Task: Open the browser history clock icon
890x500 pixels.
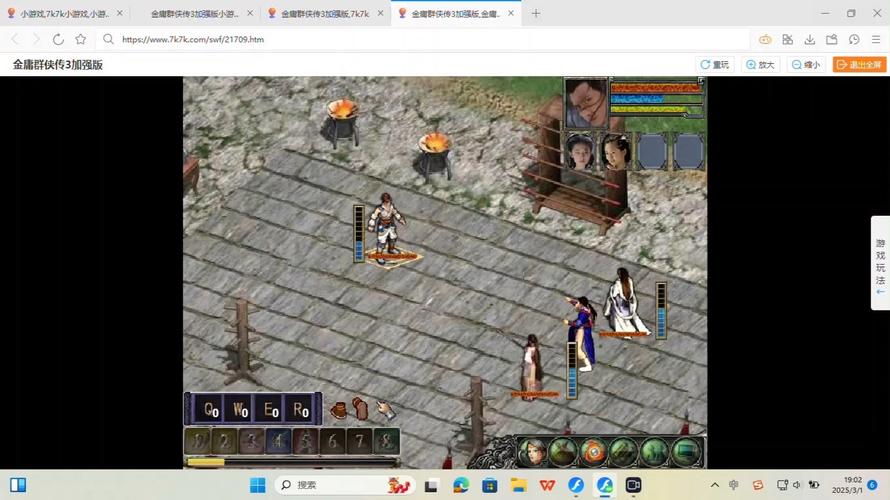Action: coord(854,39)
